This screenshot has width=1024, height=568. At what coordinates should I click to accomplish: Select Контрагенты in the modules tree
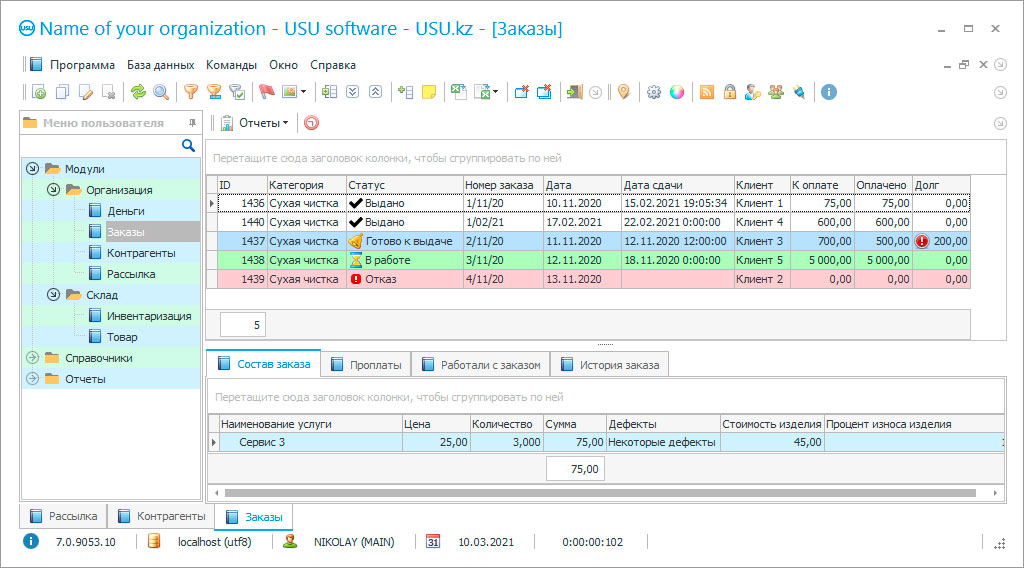point(141,253)
